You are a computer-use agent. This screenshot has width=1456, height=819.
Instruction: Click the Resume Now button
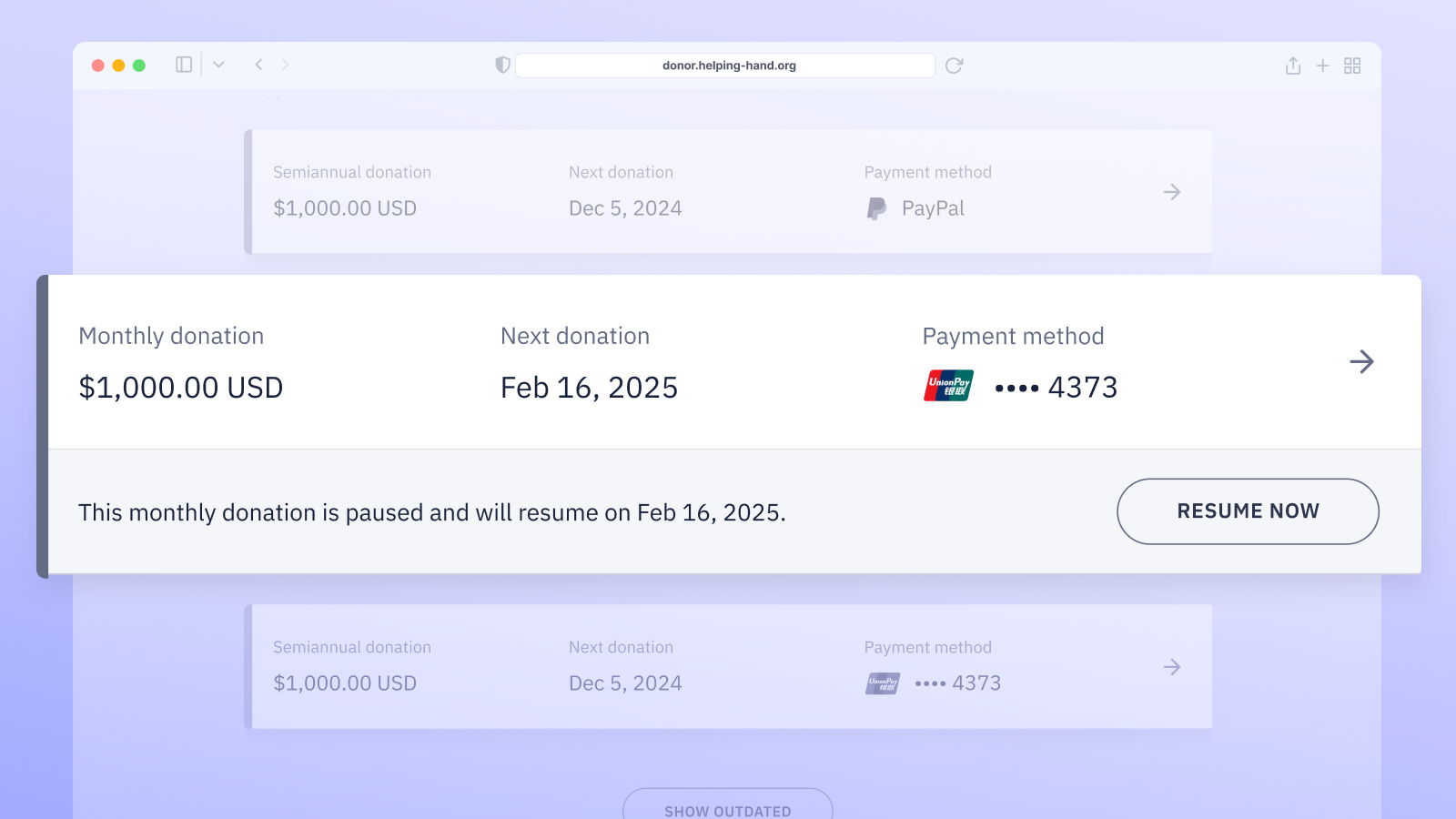pyautogui.click(x=1248, y=511)
